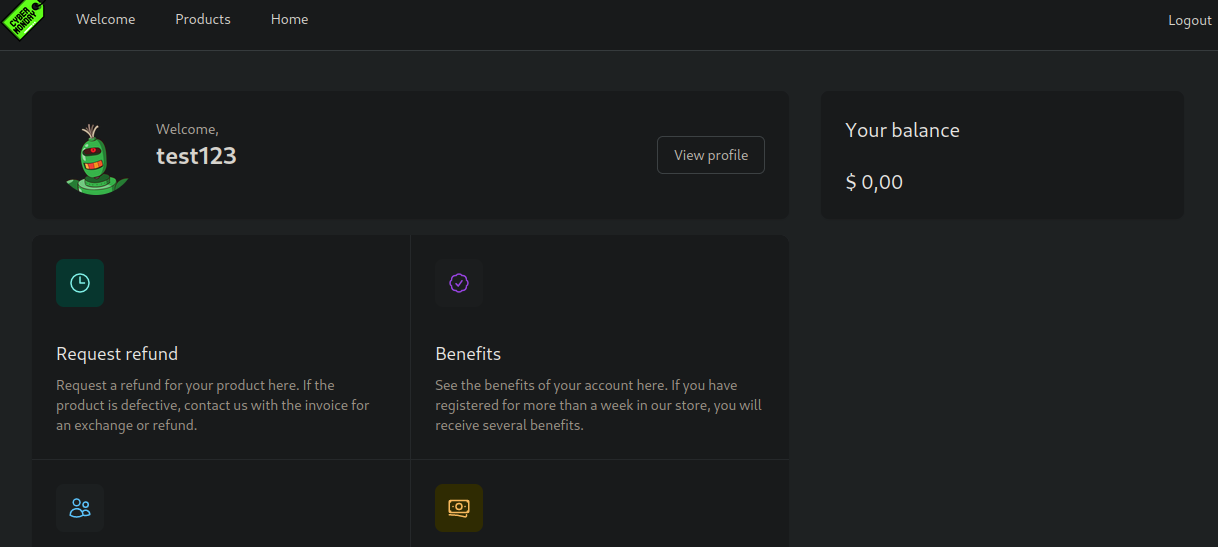Click the test123 username text
Viewport: 1218px width, 547px height.
pyautogui.click(x=196, y=156)
